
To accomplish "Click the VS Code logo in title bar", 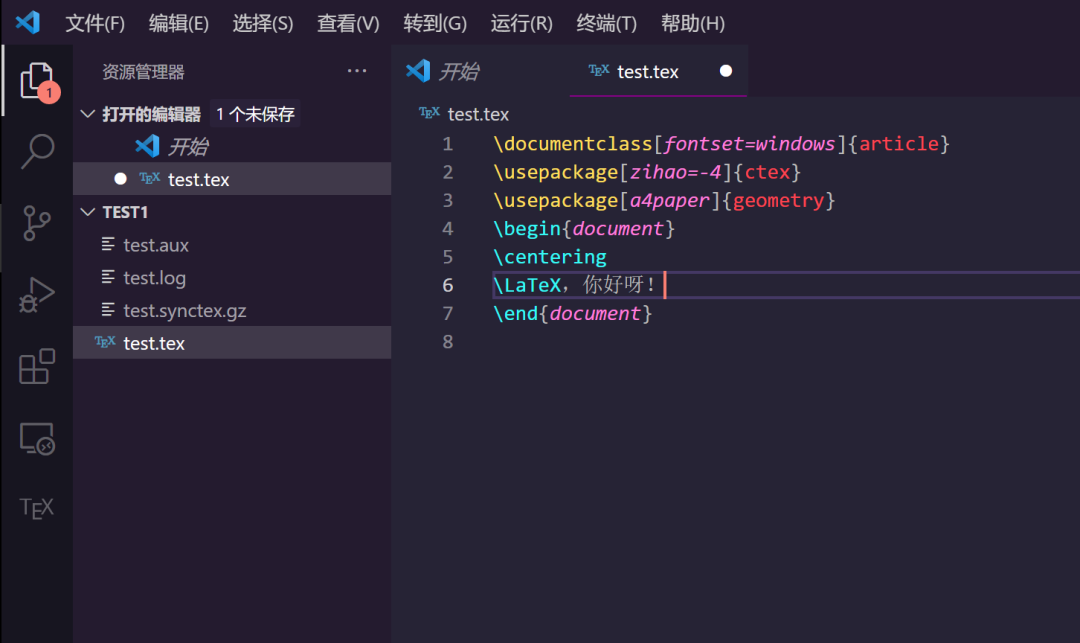I will (x=28, y=23).
